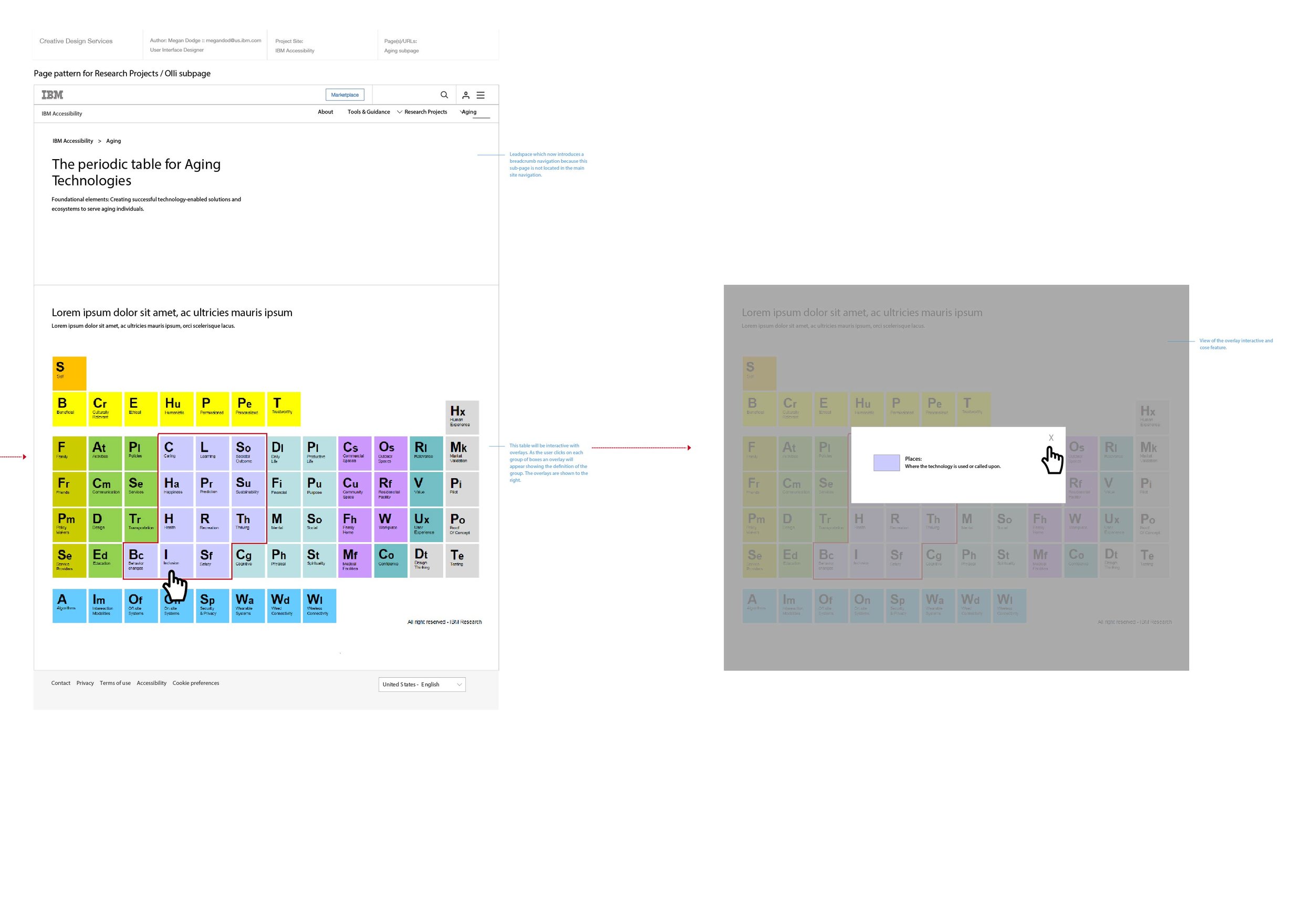Click the Wa Wearable Systems tile in main table

point(248,606)
